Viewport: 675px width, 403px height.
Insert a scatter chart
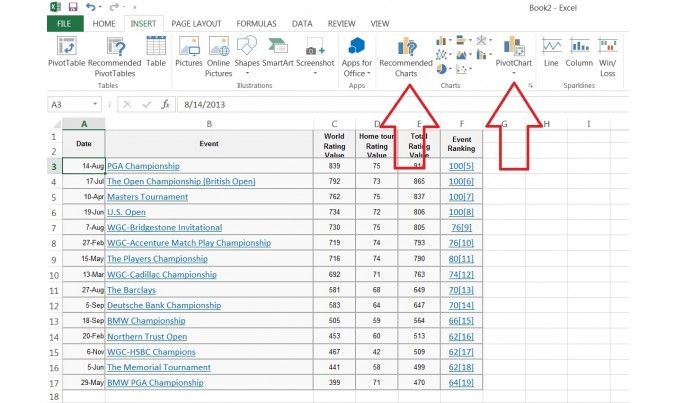click(461, 69)
